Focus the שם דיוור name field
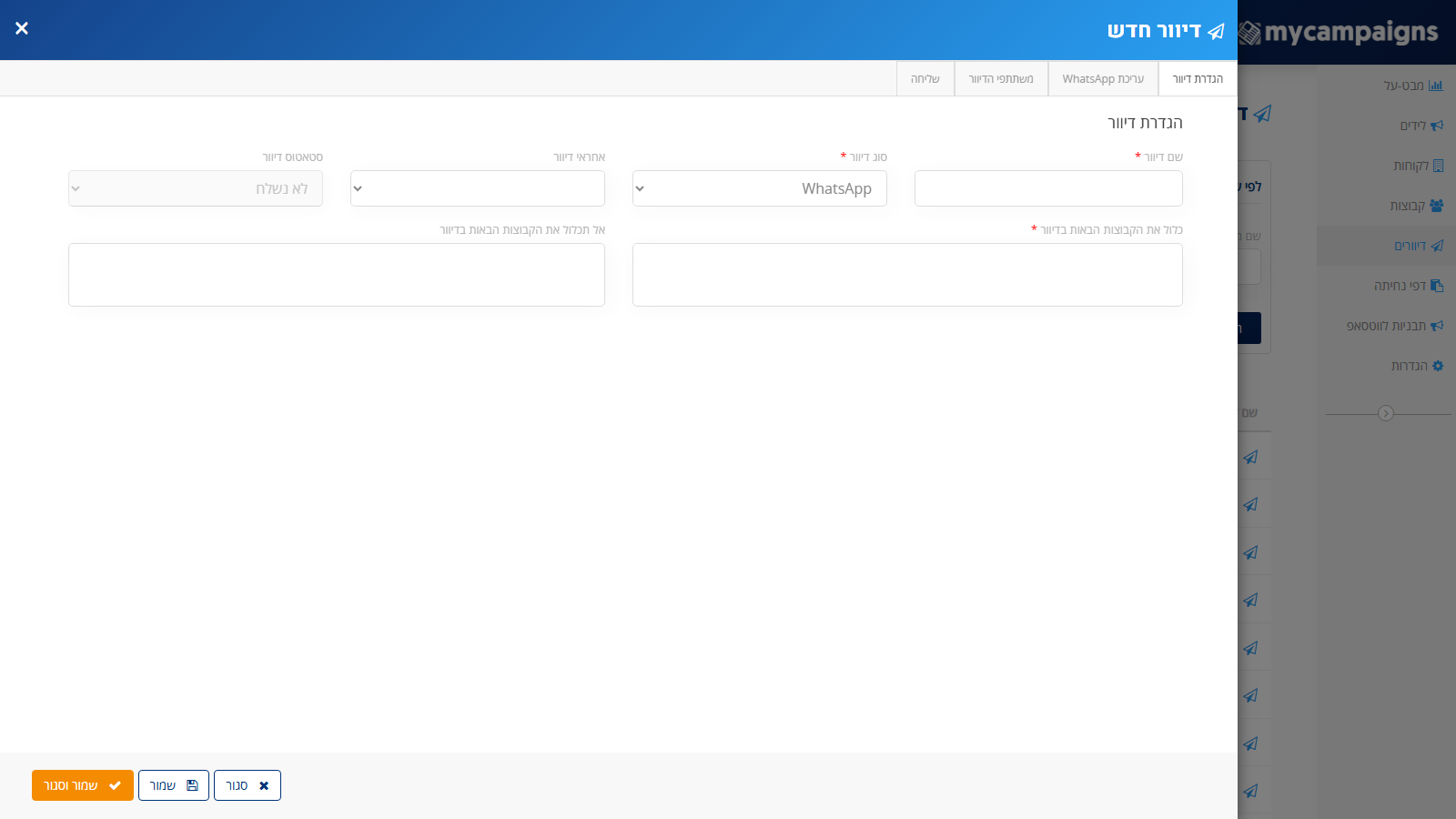The width and height of the screenshot is (1456, 819). (1048, 188)
